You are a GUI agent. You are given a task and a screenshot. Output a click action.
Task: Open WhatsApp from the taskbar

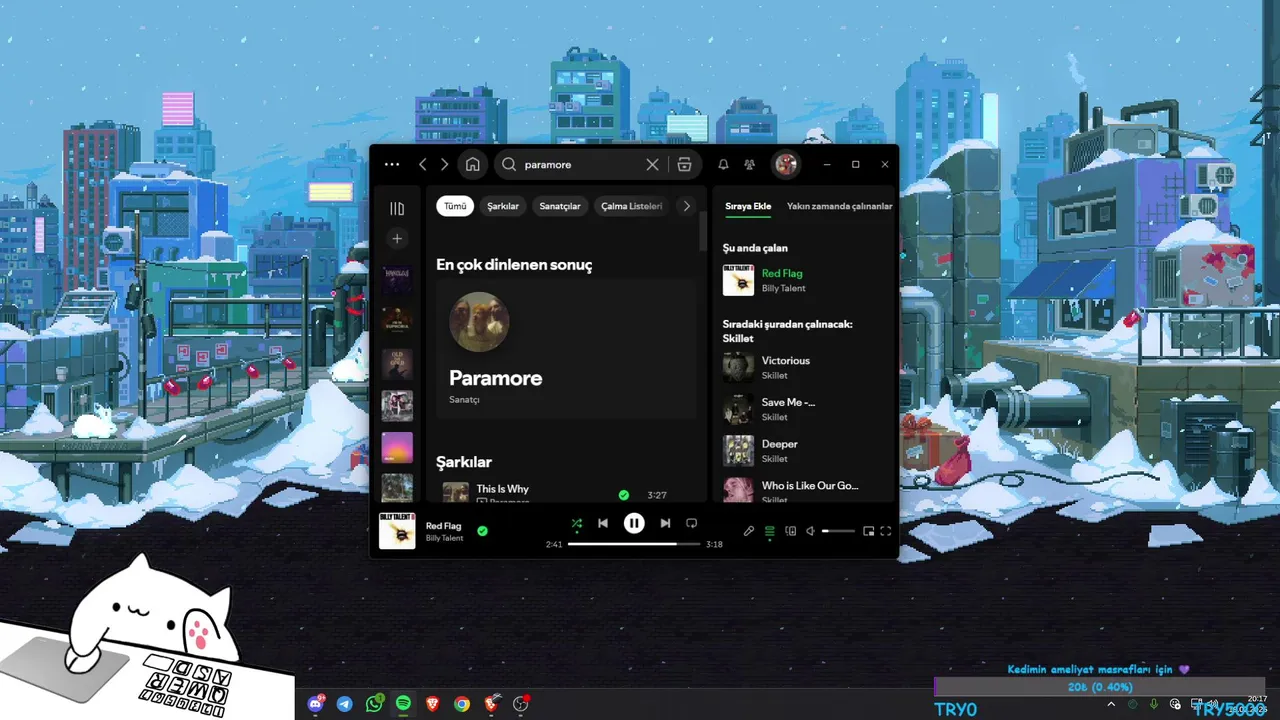pos(374,704)
